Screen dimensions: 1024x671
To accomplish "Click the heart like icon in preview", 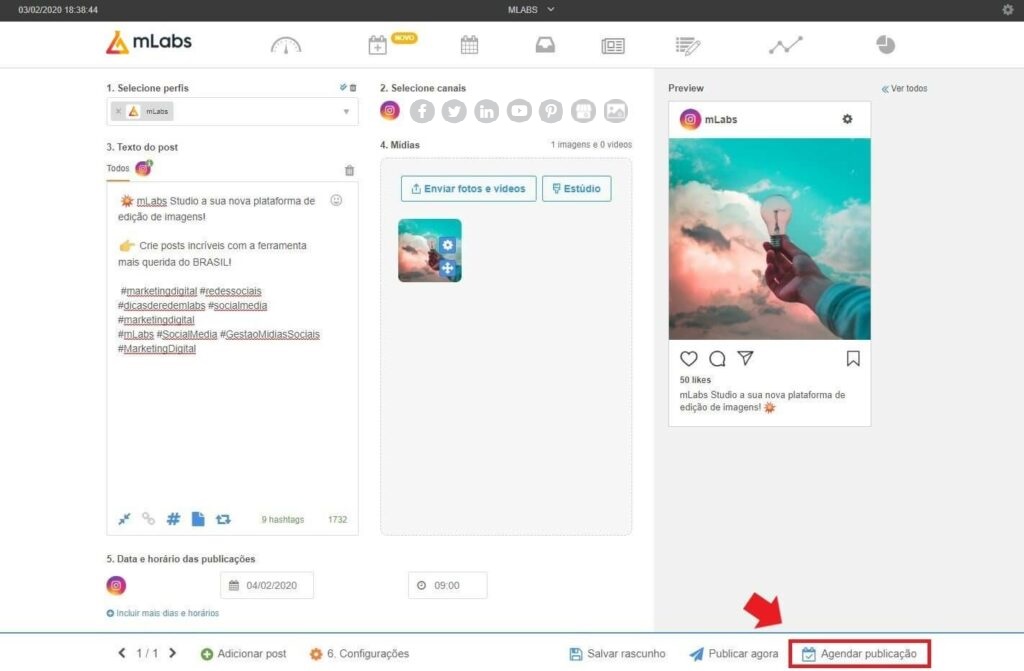I will click(x=688, y=358).
